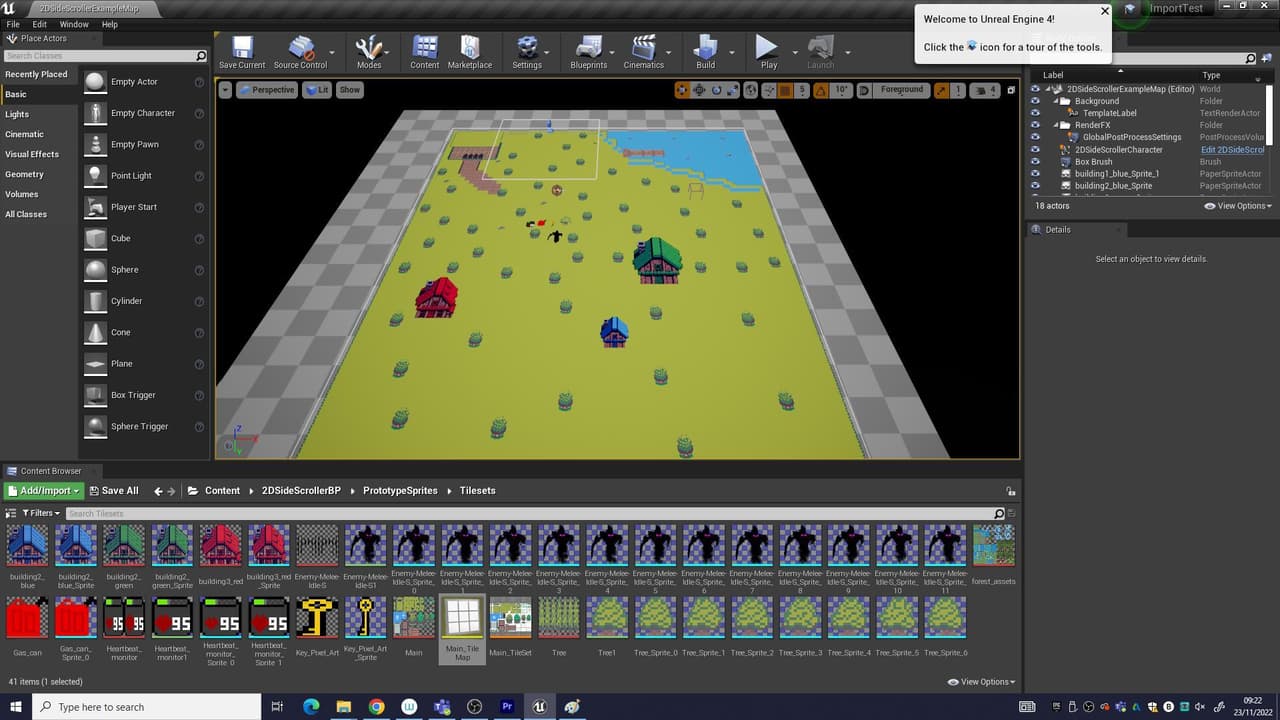The image size is (1280, 720).
Task: Open the Source Control dropdown arrow
Action: 332,52
